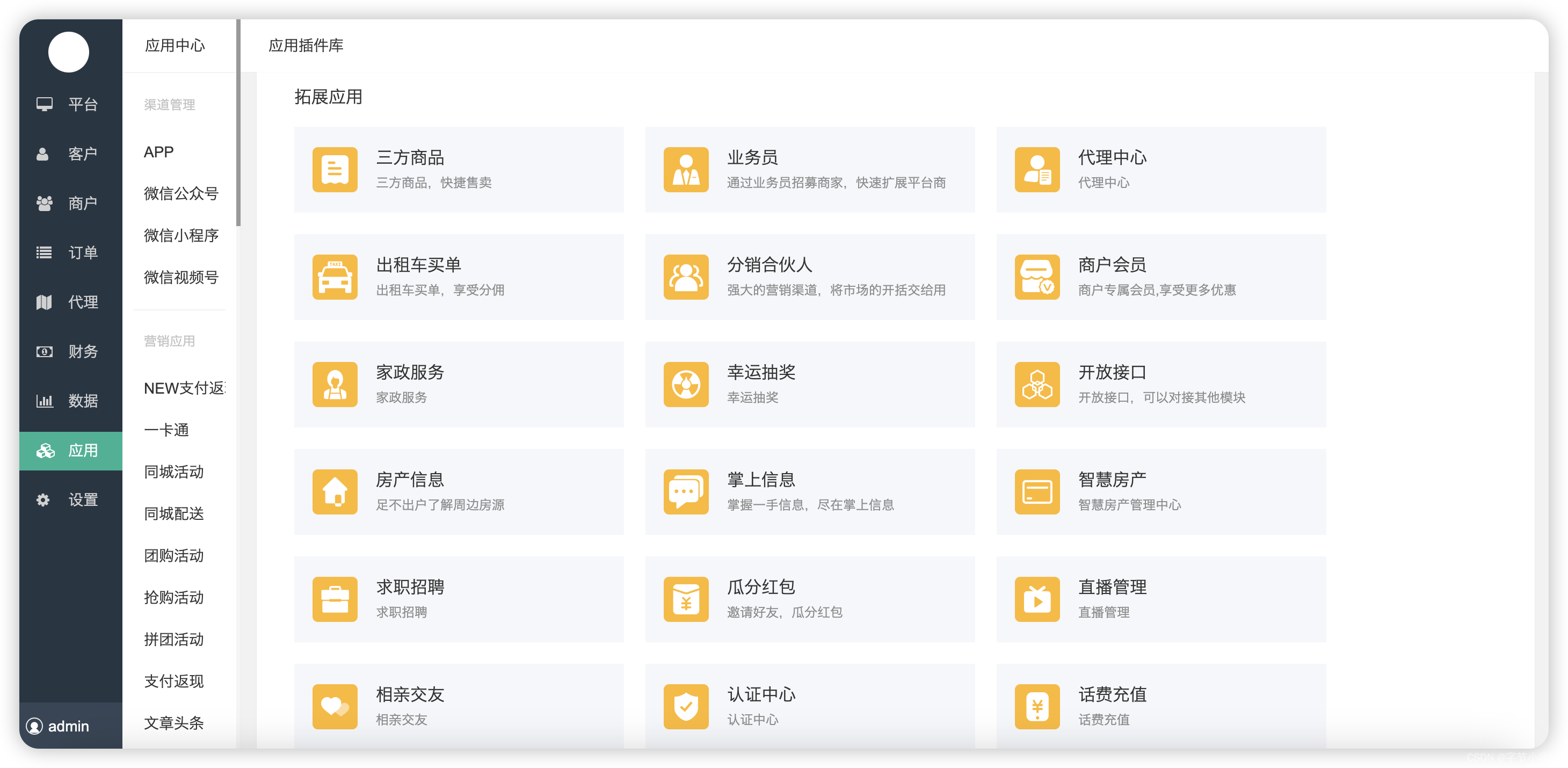Screen dimensions: 1568x768
Task: Click the 直播管理 live TV icon
Action: point(1037,599)
